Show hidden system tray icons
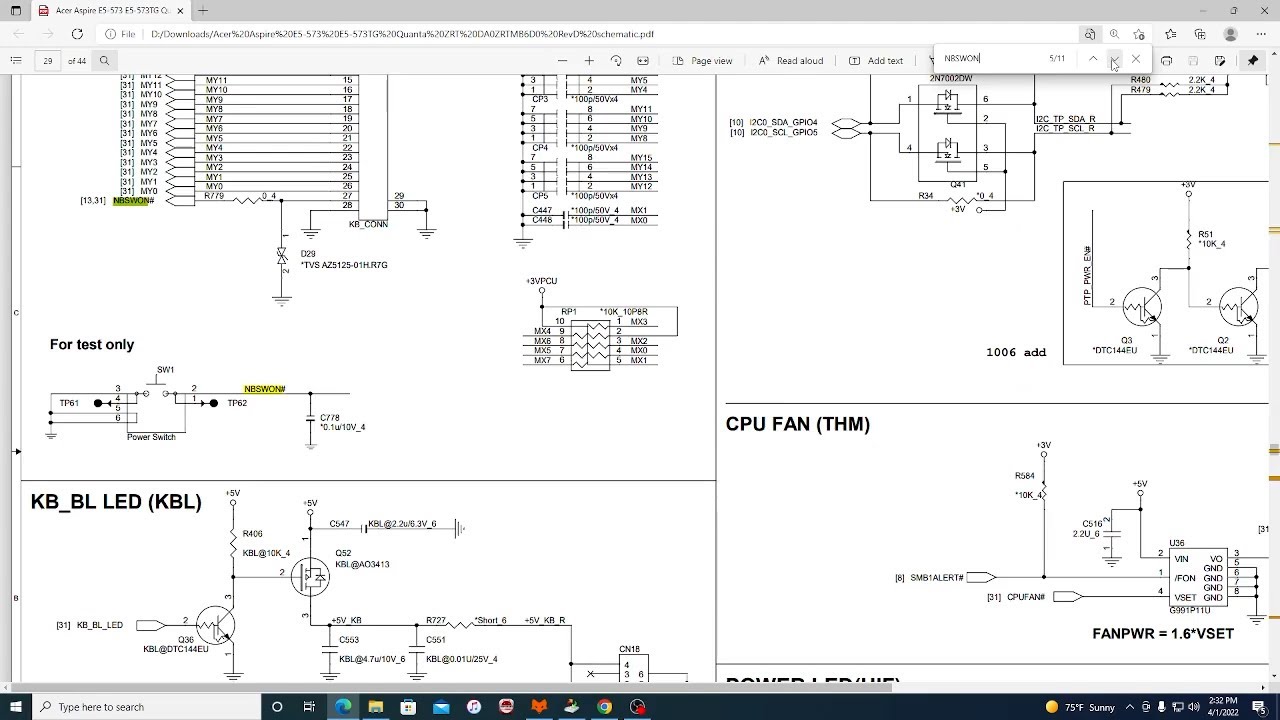Screen dimensions: 1280x720 coord(1131,707)
